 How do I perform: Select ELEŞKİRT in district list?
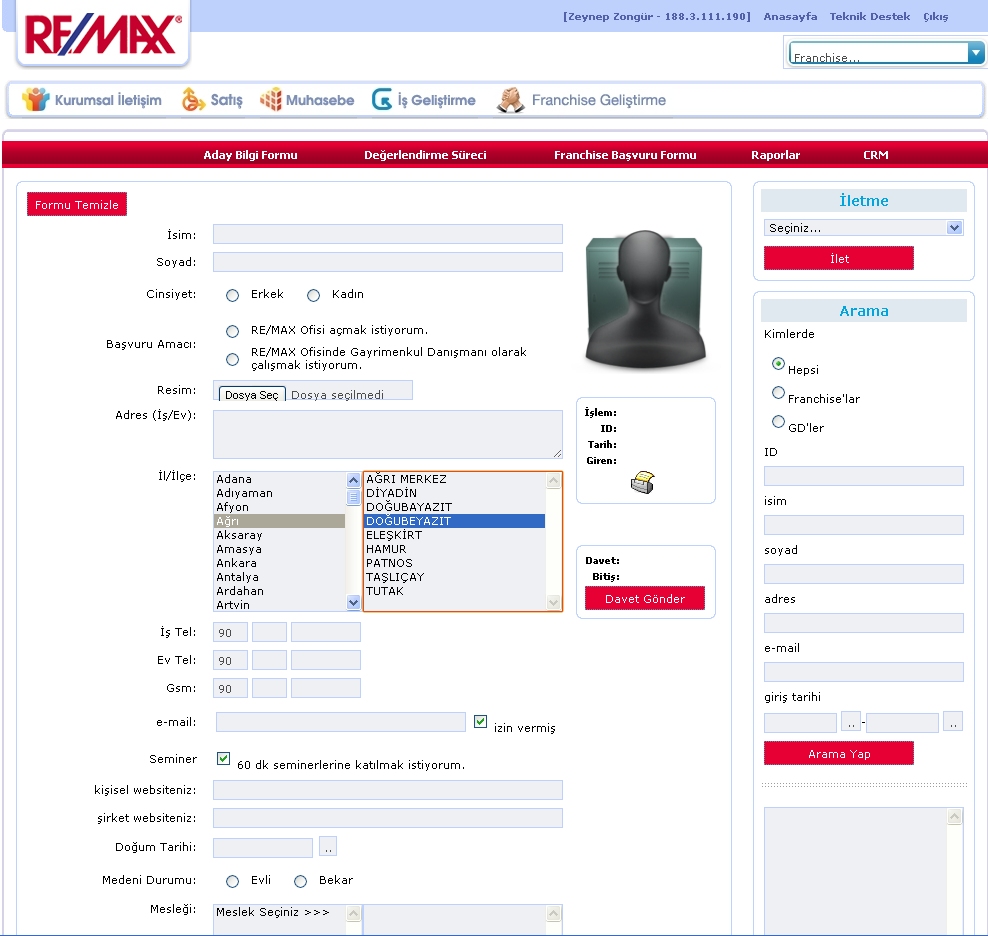454,535
